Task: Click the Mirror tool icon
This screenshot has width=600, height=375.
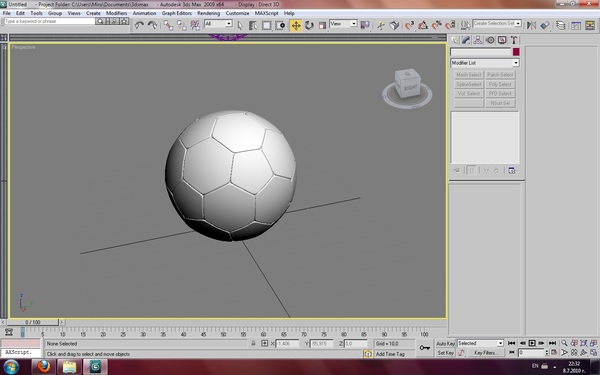Action: 531,25
